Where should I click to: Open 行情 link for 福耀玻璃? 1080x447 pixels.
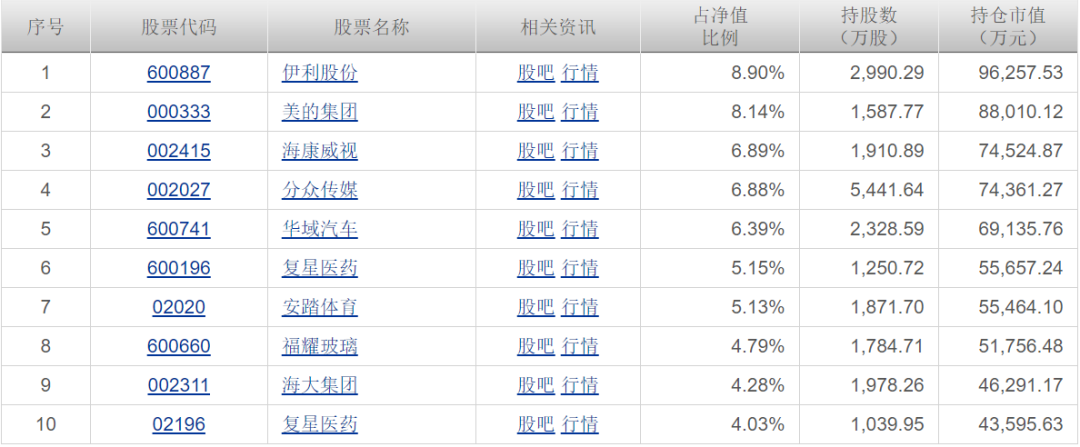[x=580, y=346]
